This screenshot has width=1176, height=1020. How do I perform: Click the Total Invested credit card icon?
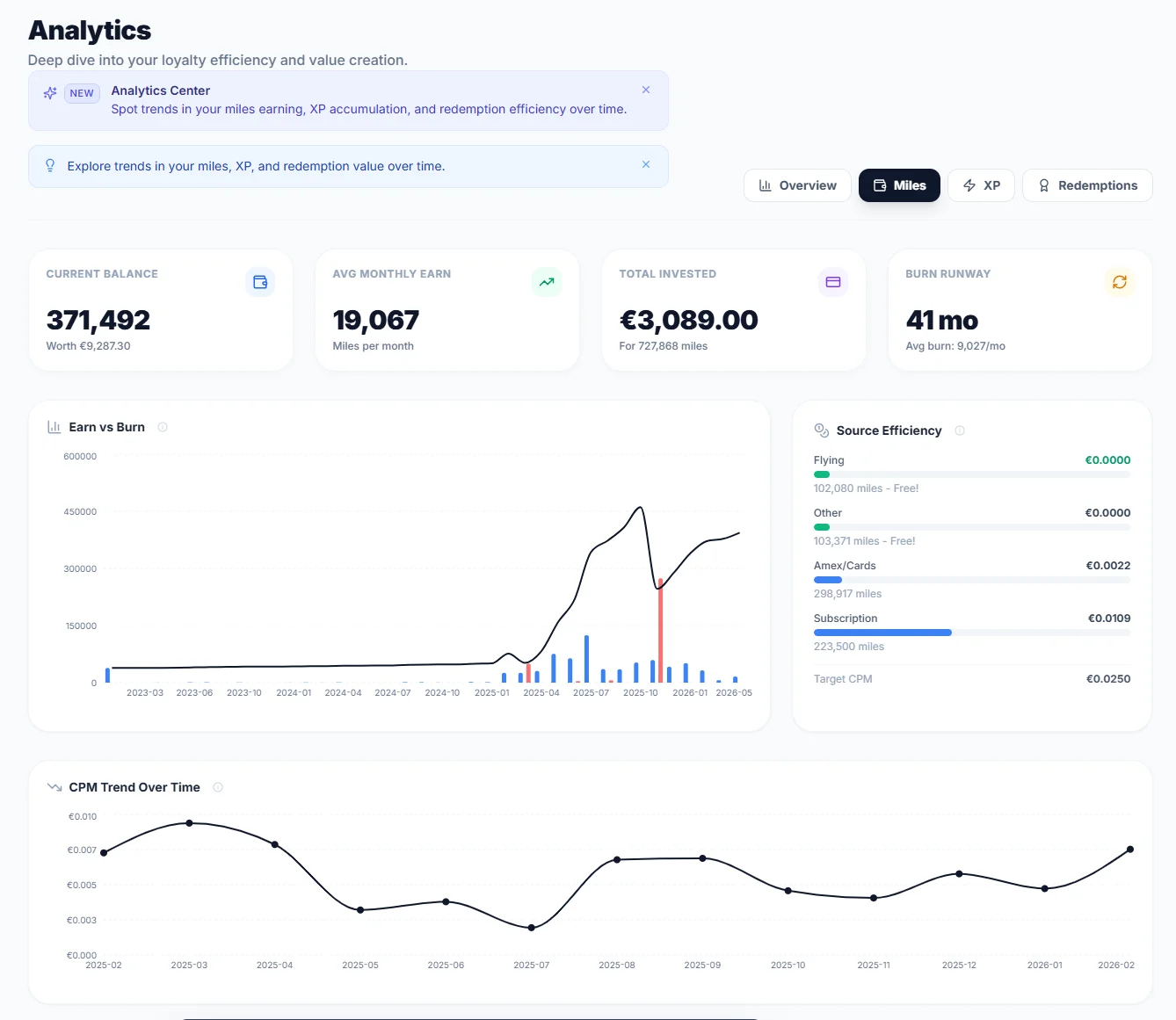tap(833, 282)
